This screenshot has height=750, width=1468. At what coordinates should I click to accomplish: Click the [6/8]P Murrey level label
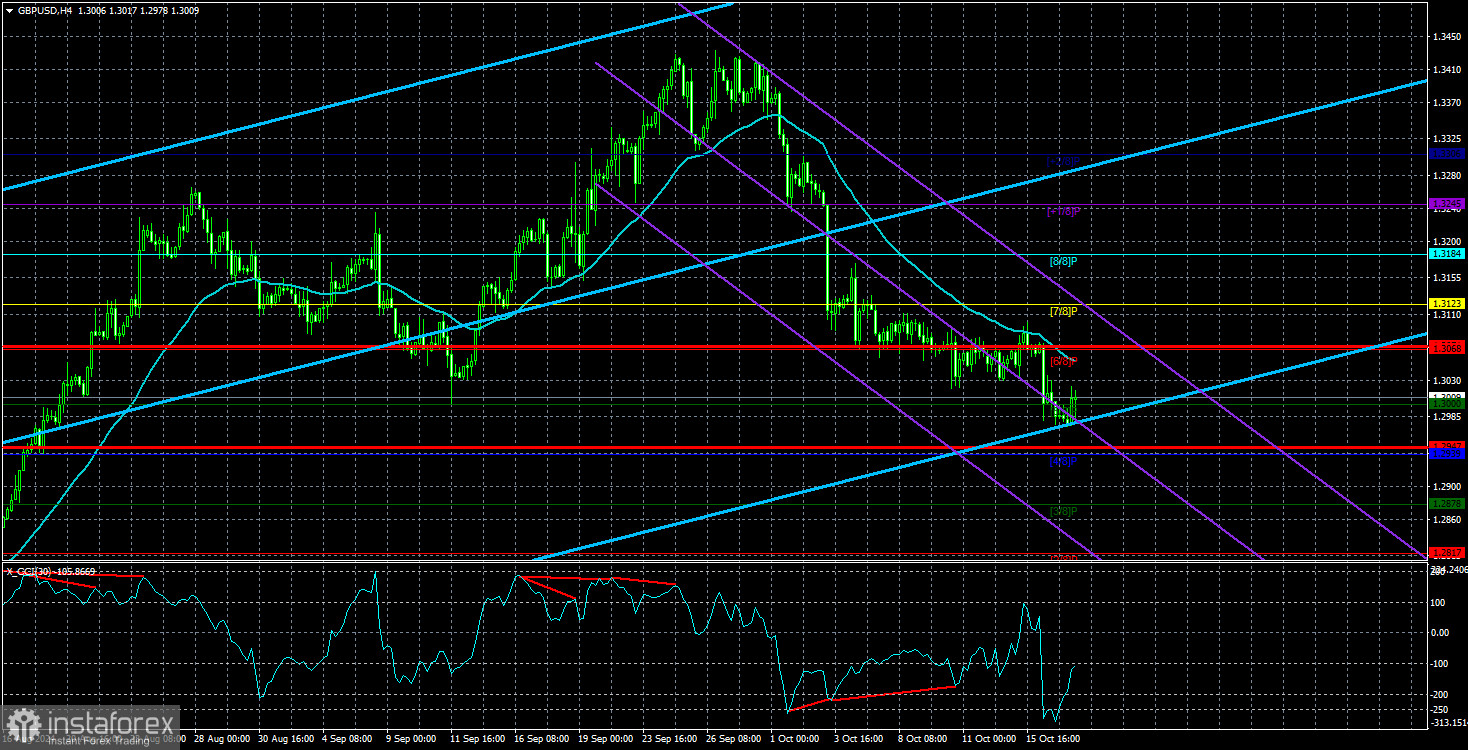1063,361
